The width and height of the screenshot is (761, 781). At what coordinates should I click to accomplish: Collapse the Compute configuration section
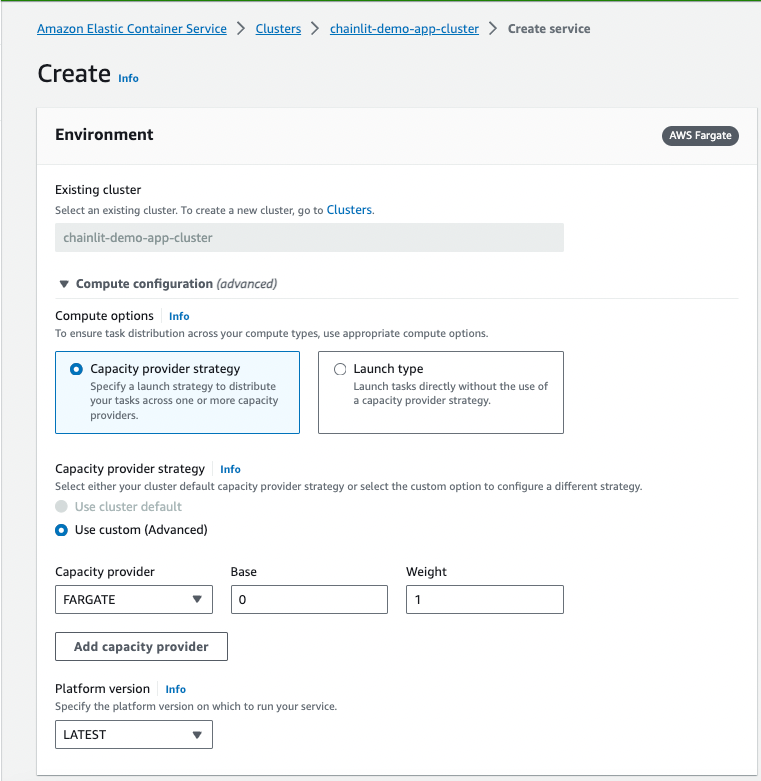pyautogui.click(x=64, y=284)
